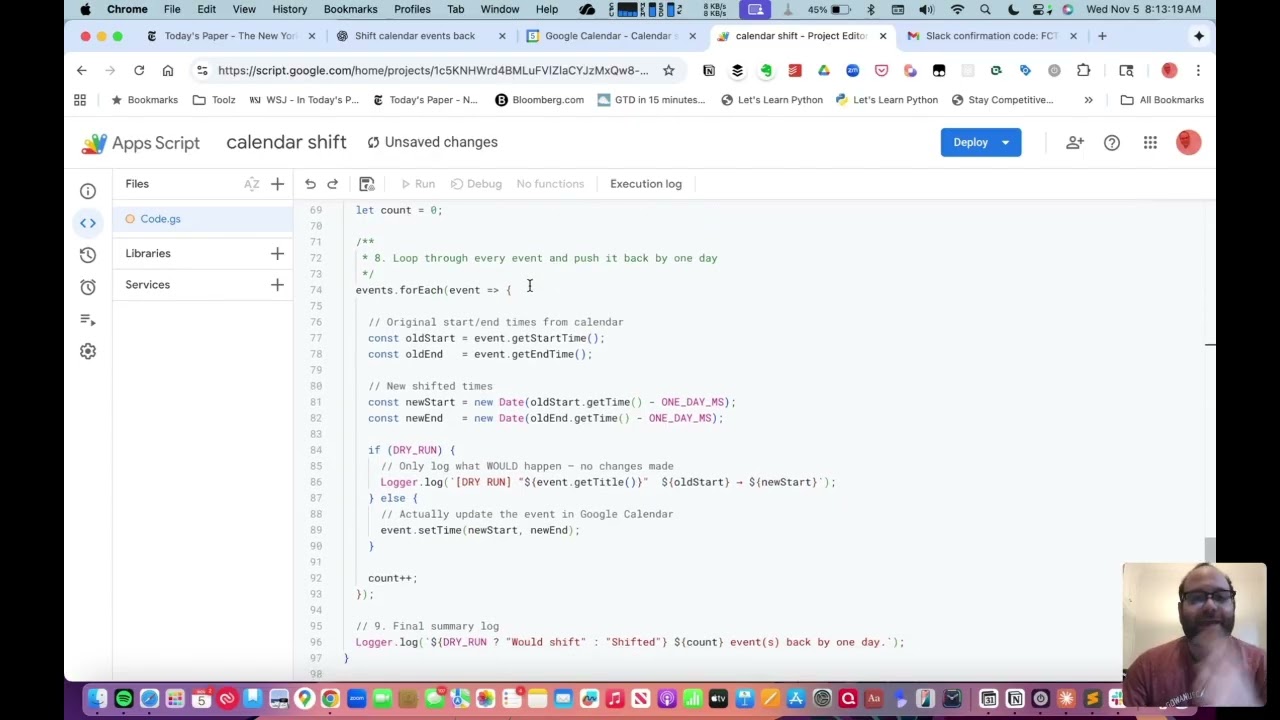
Task: Open the macOS Spotlight search icon
Action: coord(985,9)
